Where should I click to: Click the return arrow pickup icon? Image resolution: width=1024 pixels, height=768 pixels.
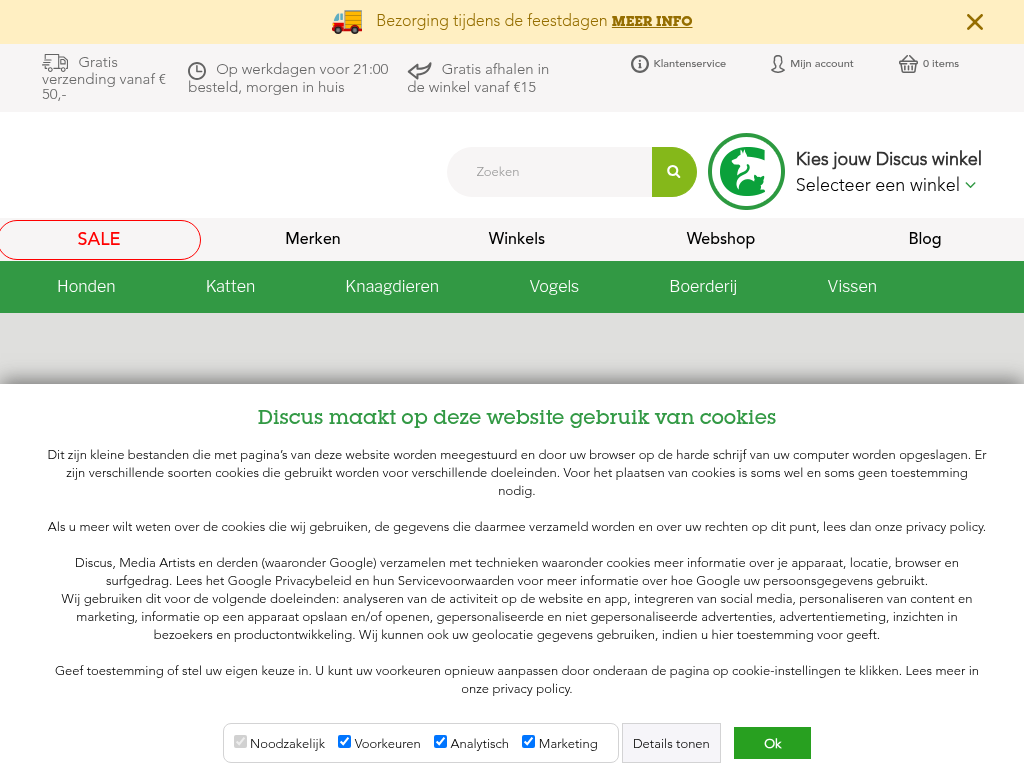420,70
